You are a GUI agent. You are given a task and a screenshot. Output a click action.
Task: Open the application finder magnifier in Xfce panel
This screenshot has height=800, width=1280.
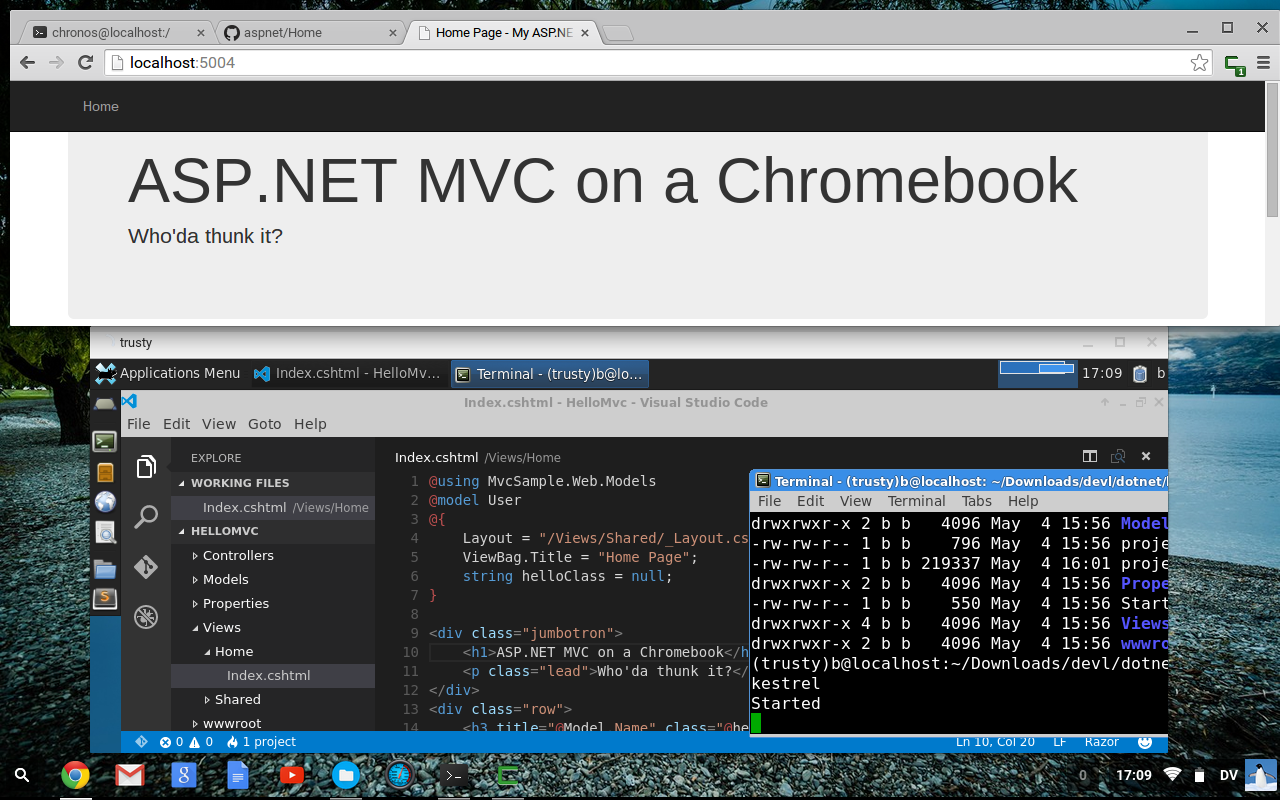105,533
